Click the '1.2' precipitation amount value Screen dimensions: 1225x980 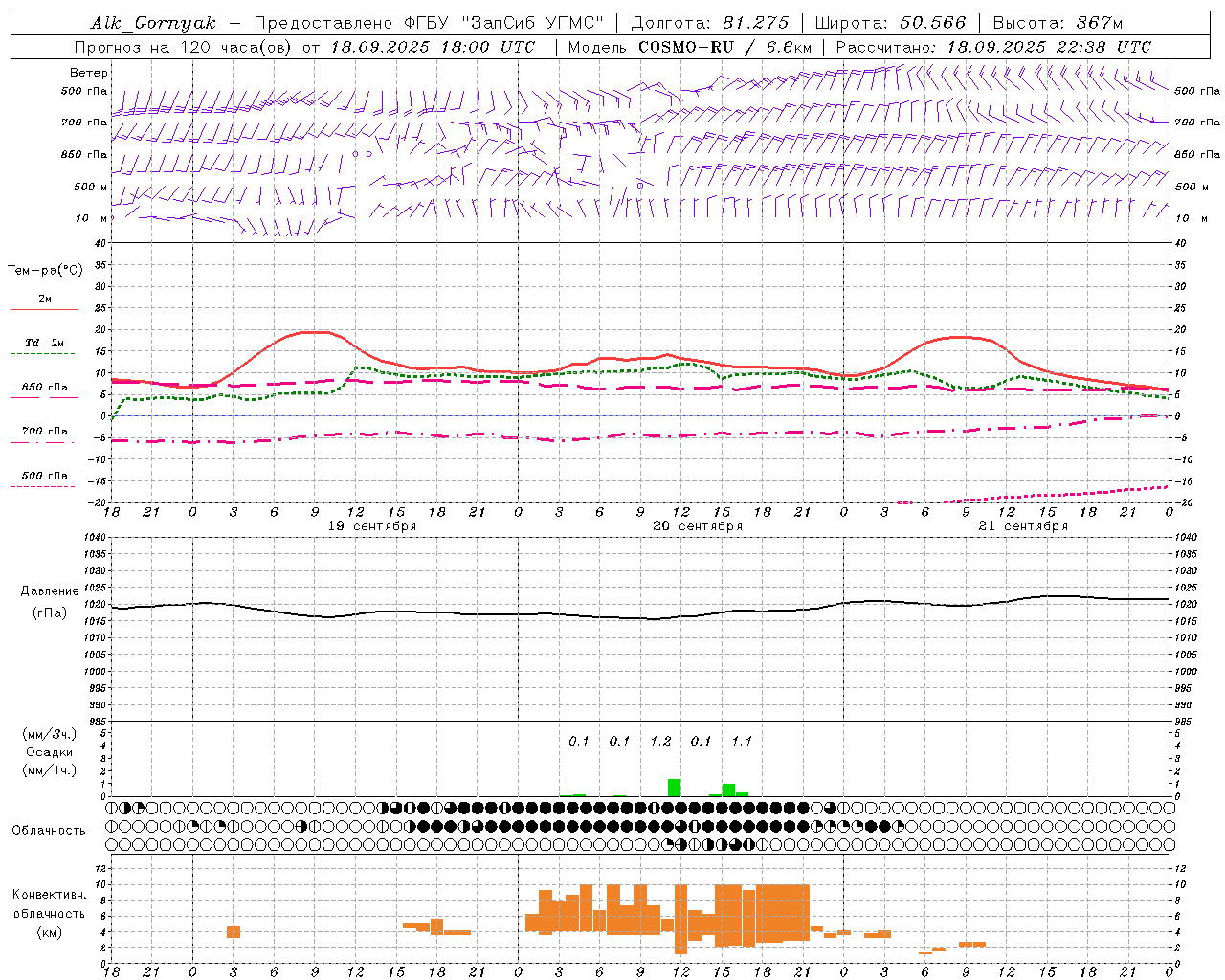660,741
